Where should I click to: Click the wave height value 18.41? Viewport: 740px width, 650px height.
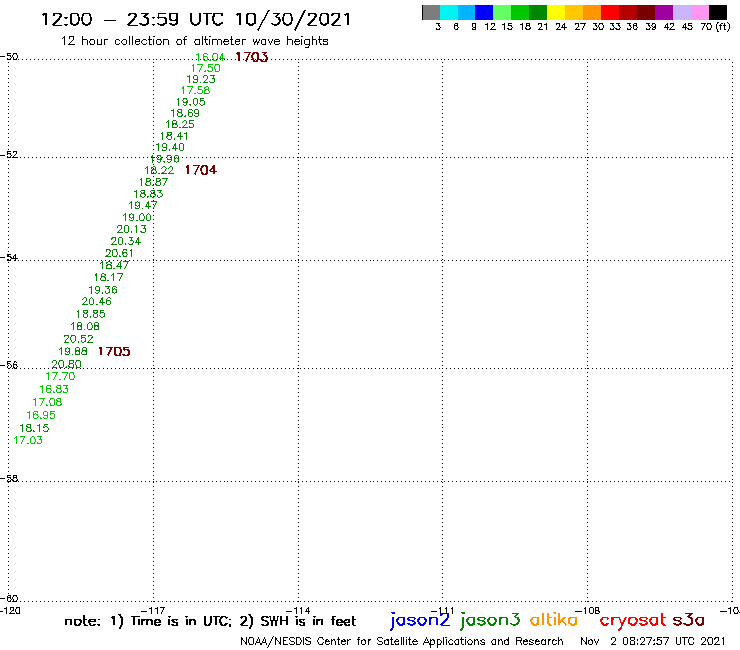pos(174,136)
